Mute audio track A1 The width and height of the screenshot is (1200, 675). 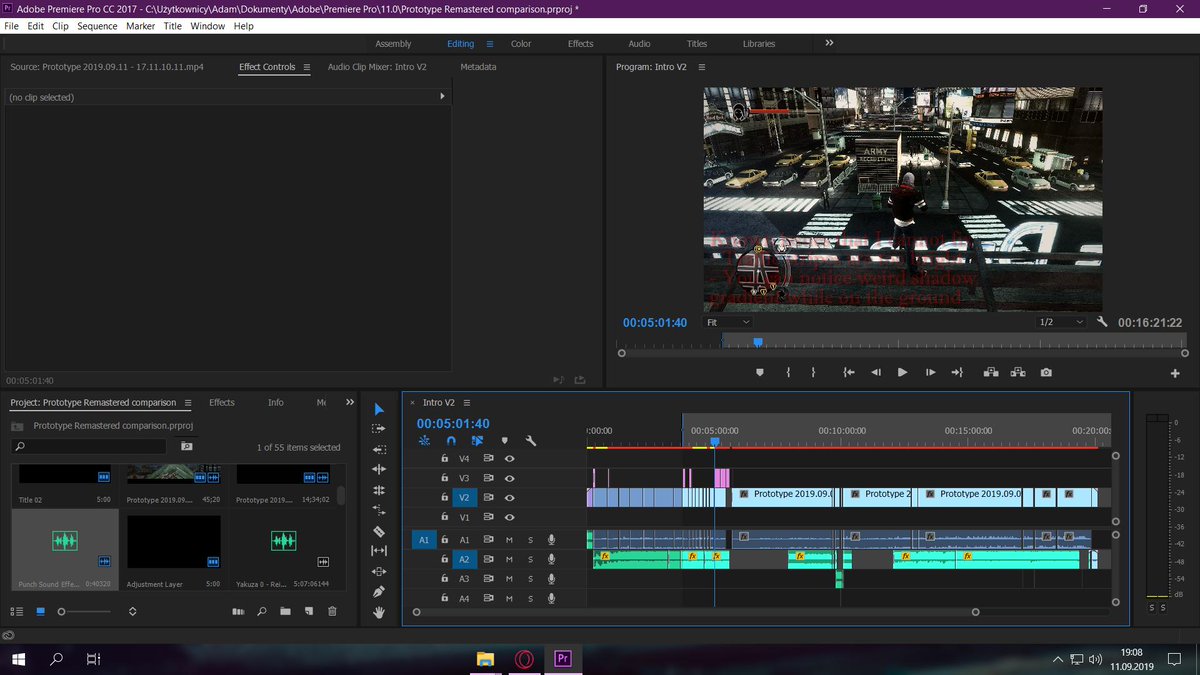tap(509, 540)
